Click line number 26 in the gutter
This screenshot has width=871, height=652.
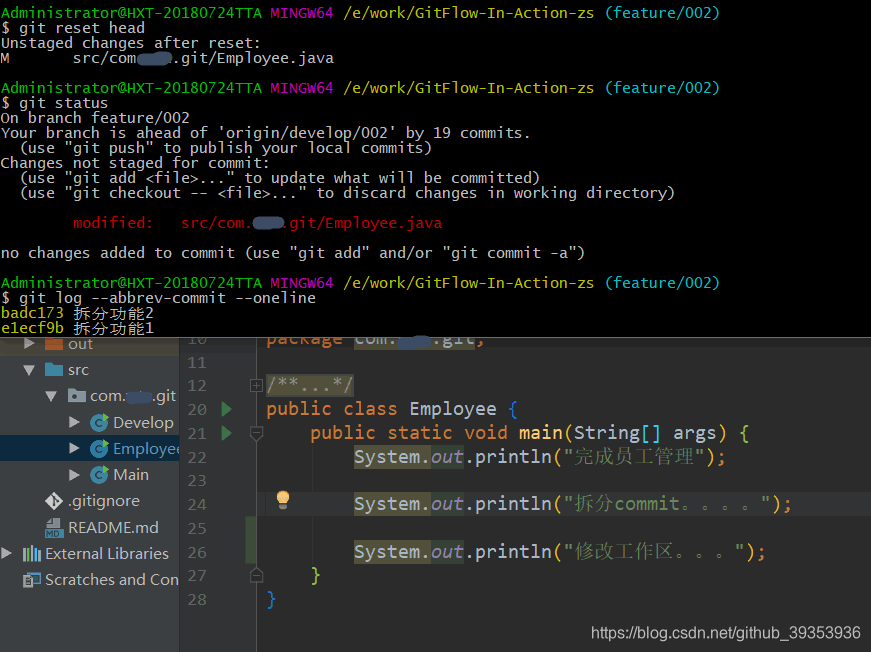click(x=197, y=553)
